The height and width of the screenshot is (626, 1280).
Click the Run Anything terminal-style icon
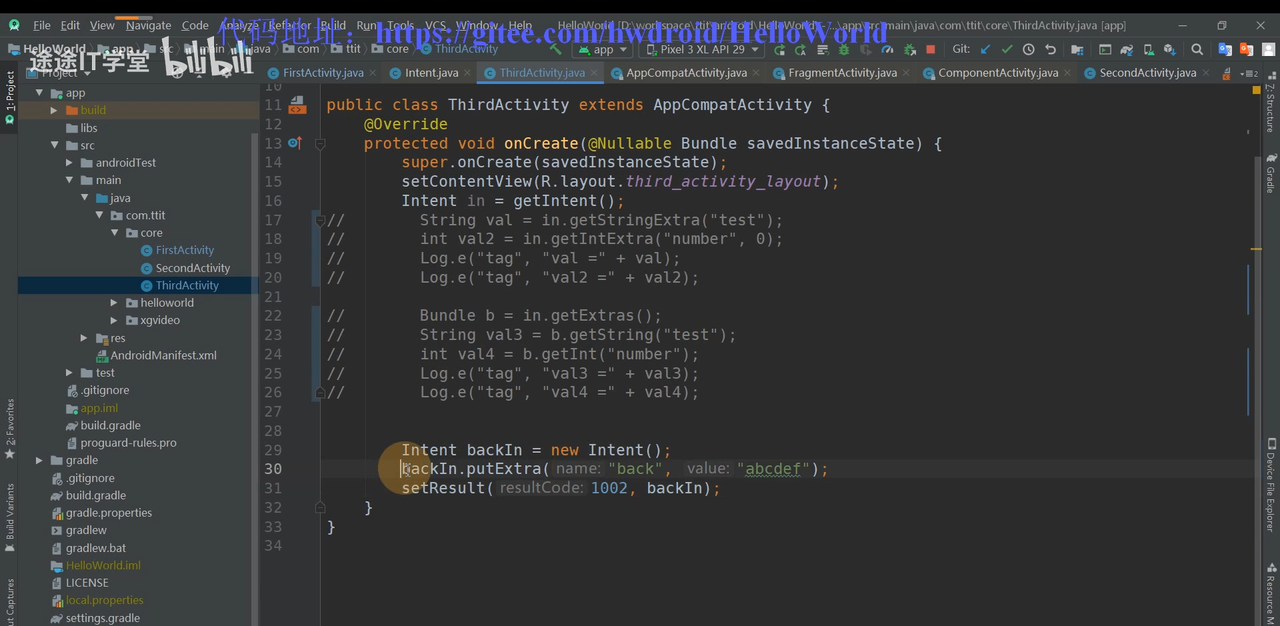[x=1105, y=49]
